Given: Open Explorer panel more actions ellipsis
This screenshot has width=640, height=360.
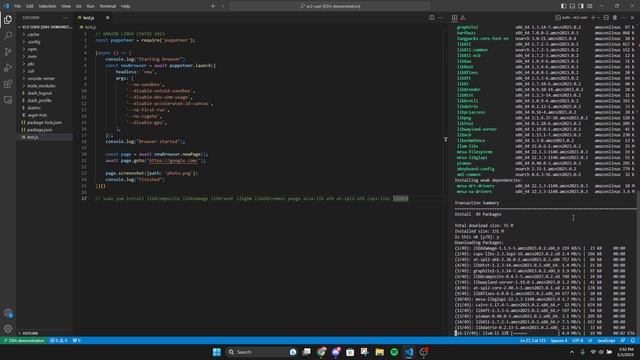Looking at the screenshot, I should pos(65,18).
